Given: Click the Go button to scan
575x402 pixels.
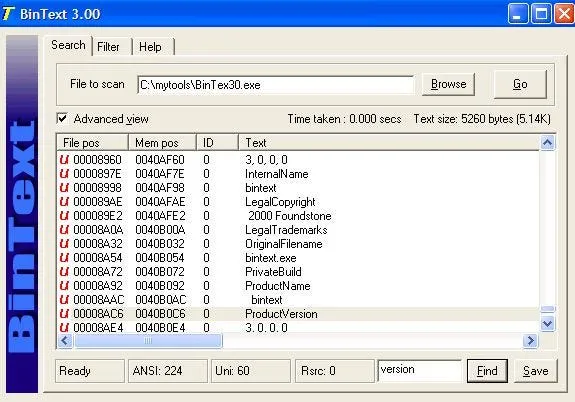Looking at the screenshot, I should [x=520, y=84].
